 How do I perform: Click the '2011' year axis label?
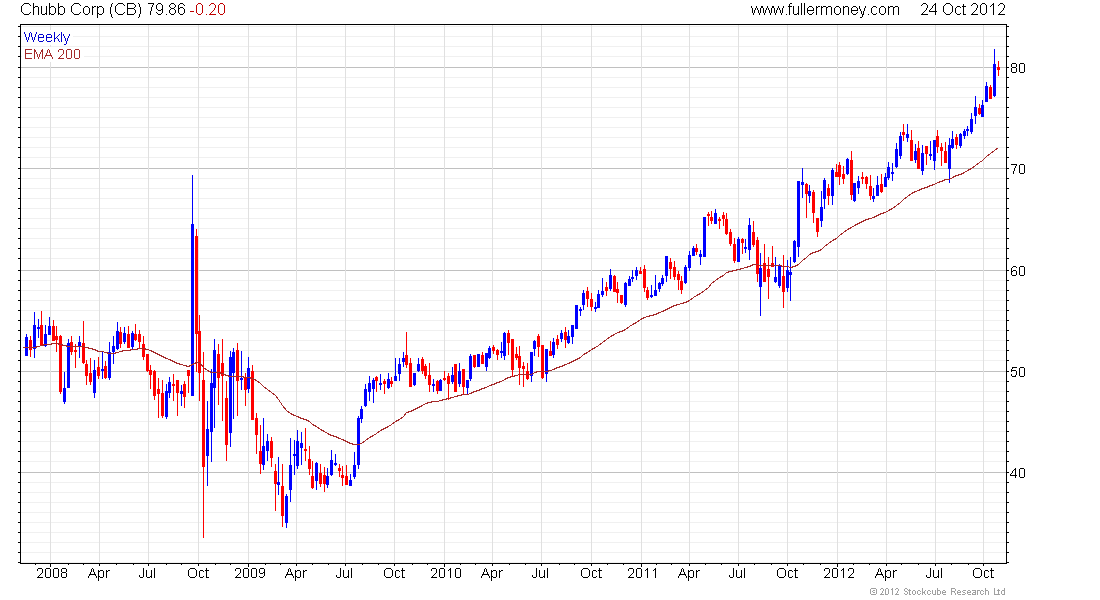point(643,573)
